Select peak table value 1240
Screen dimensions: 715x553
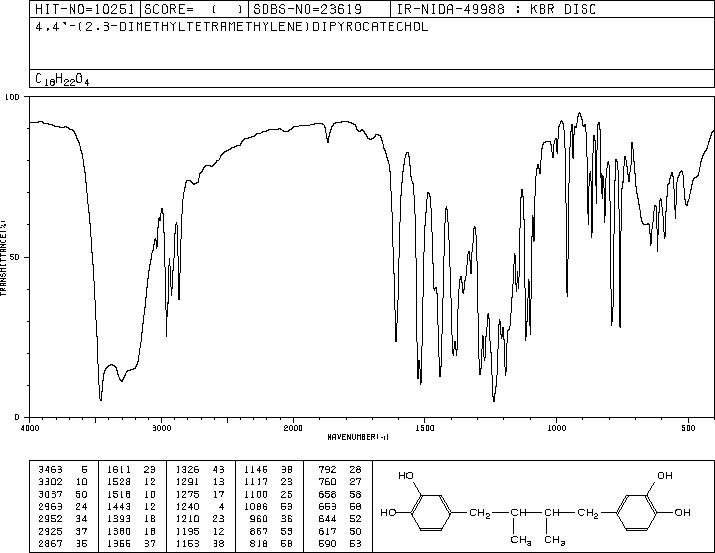click(187, 506)
